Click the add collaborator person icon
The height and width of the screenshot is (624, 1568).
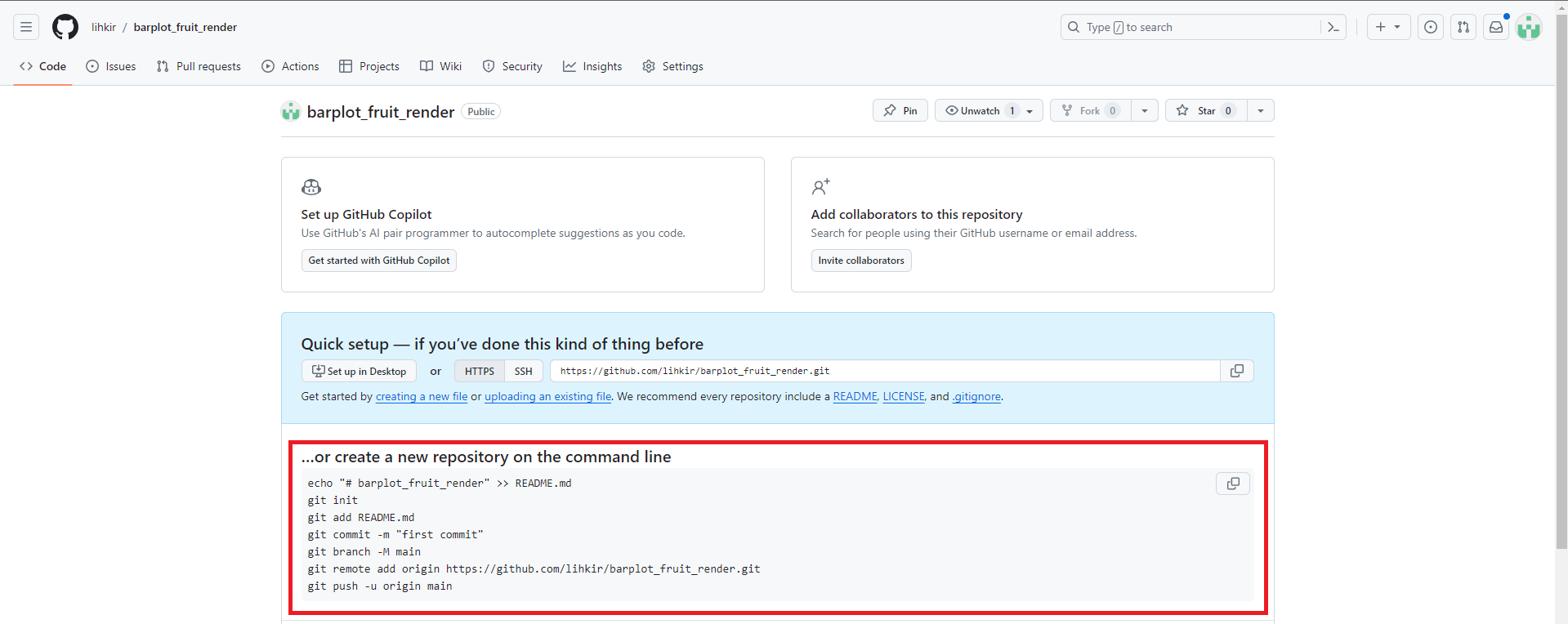click(x=820, y=187)
